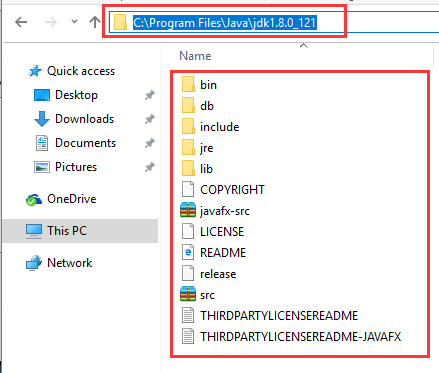This screenshot has height=373, width=439.
Task: Click the OneDrive cloud icon
Action: (x=34, y=200)
